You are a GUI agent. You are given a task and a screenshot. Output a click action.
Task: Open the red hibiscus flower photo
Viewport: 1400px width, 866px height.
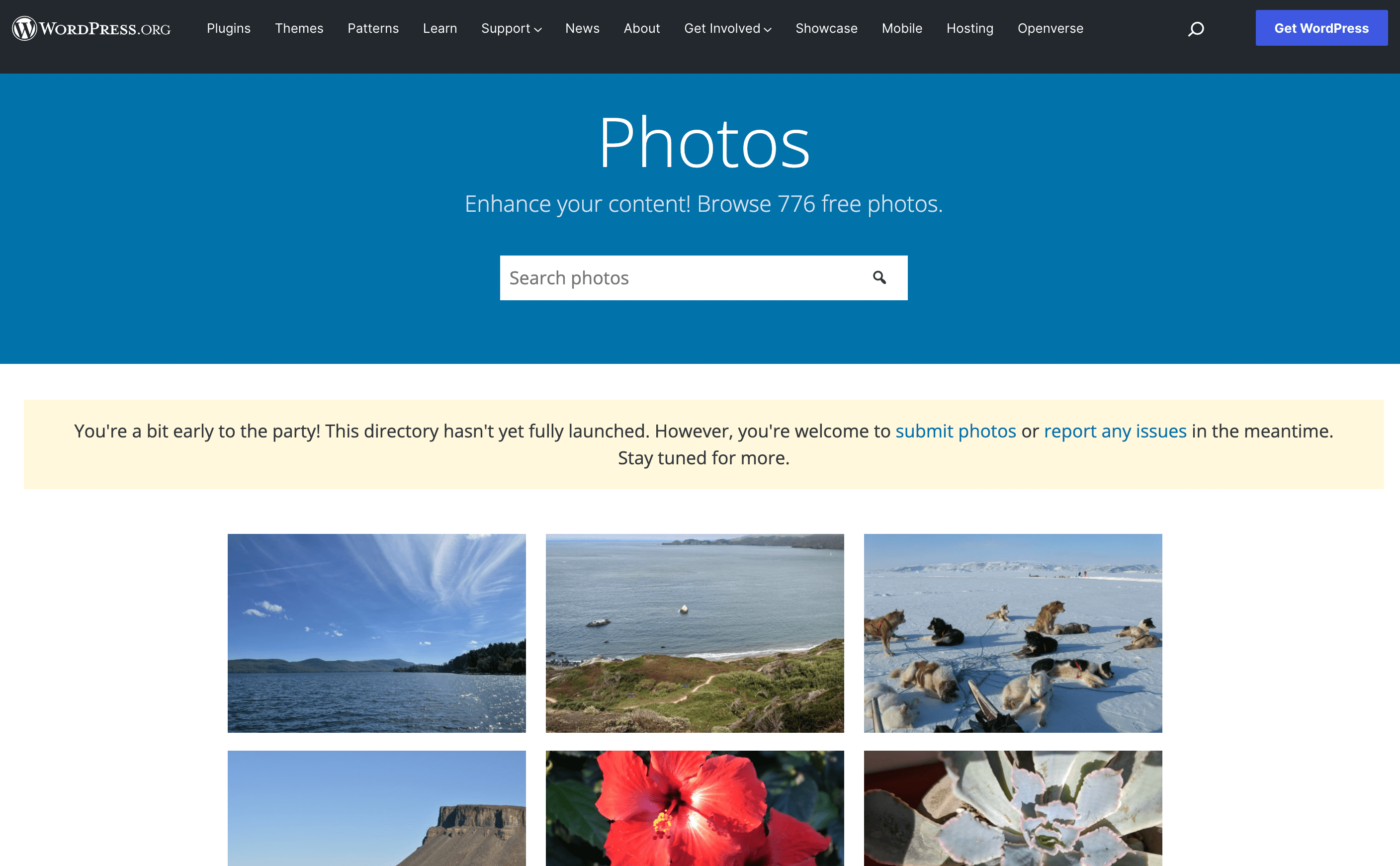(x=695, y=809)
